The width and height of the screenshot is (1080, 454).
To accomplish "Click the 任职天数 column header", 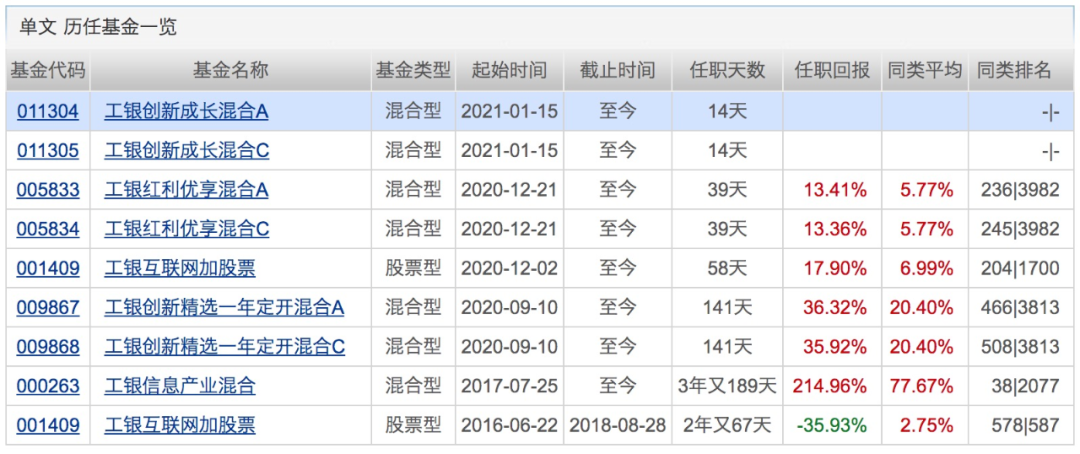I will coord(727,70).
